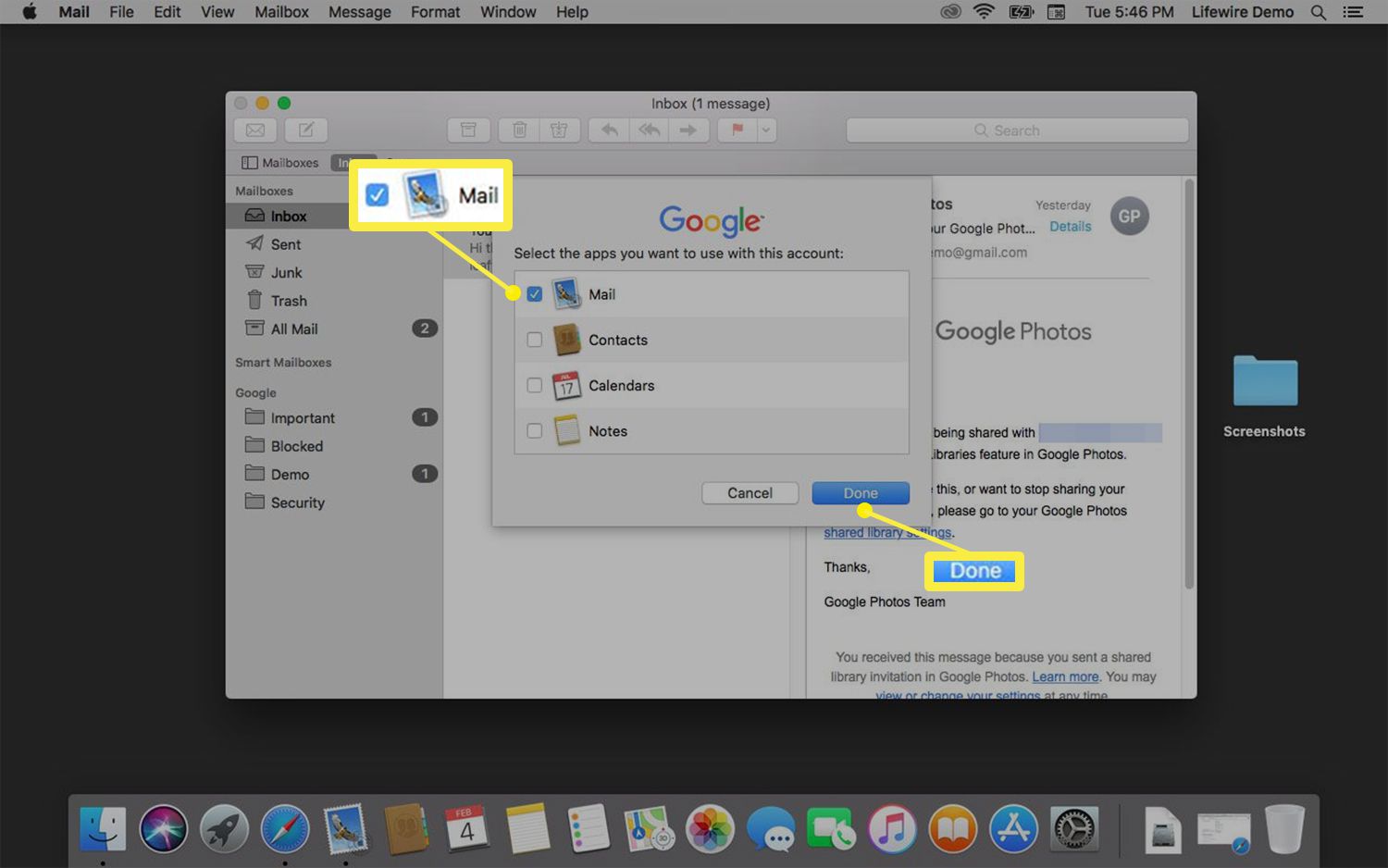
Task: Open Photos from the Dock
Action: [710, 828]
